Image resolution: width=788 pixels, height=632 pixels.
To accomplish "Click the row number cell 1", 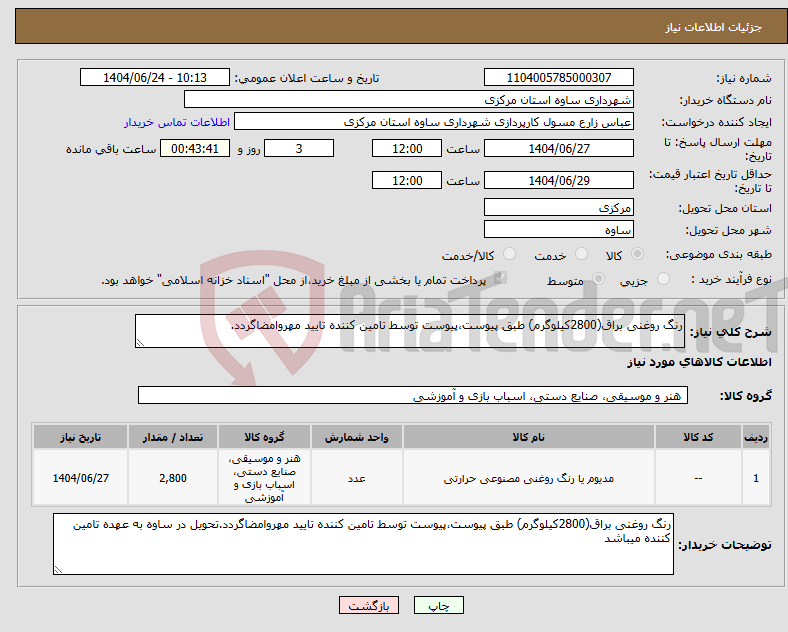I will click(756, 478).
